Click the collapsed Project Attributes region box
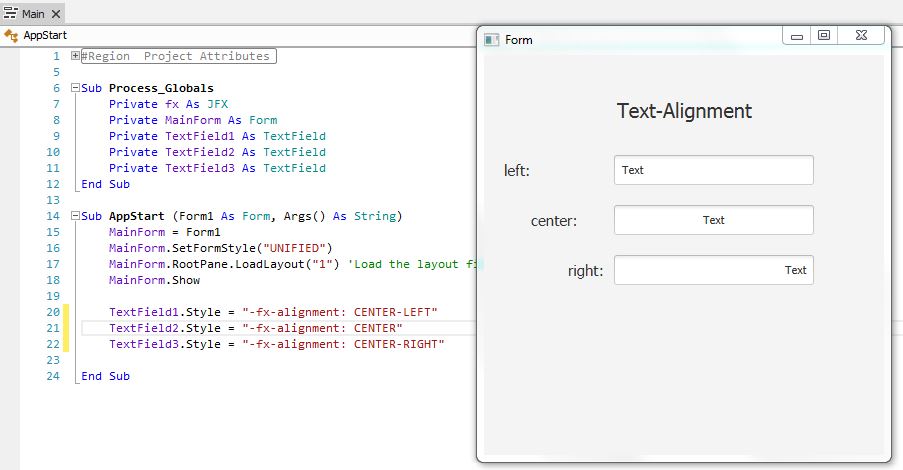 point(176,56)
